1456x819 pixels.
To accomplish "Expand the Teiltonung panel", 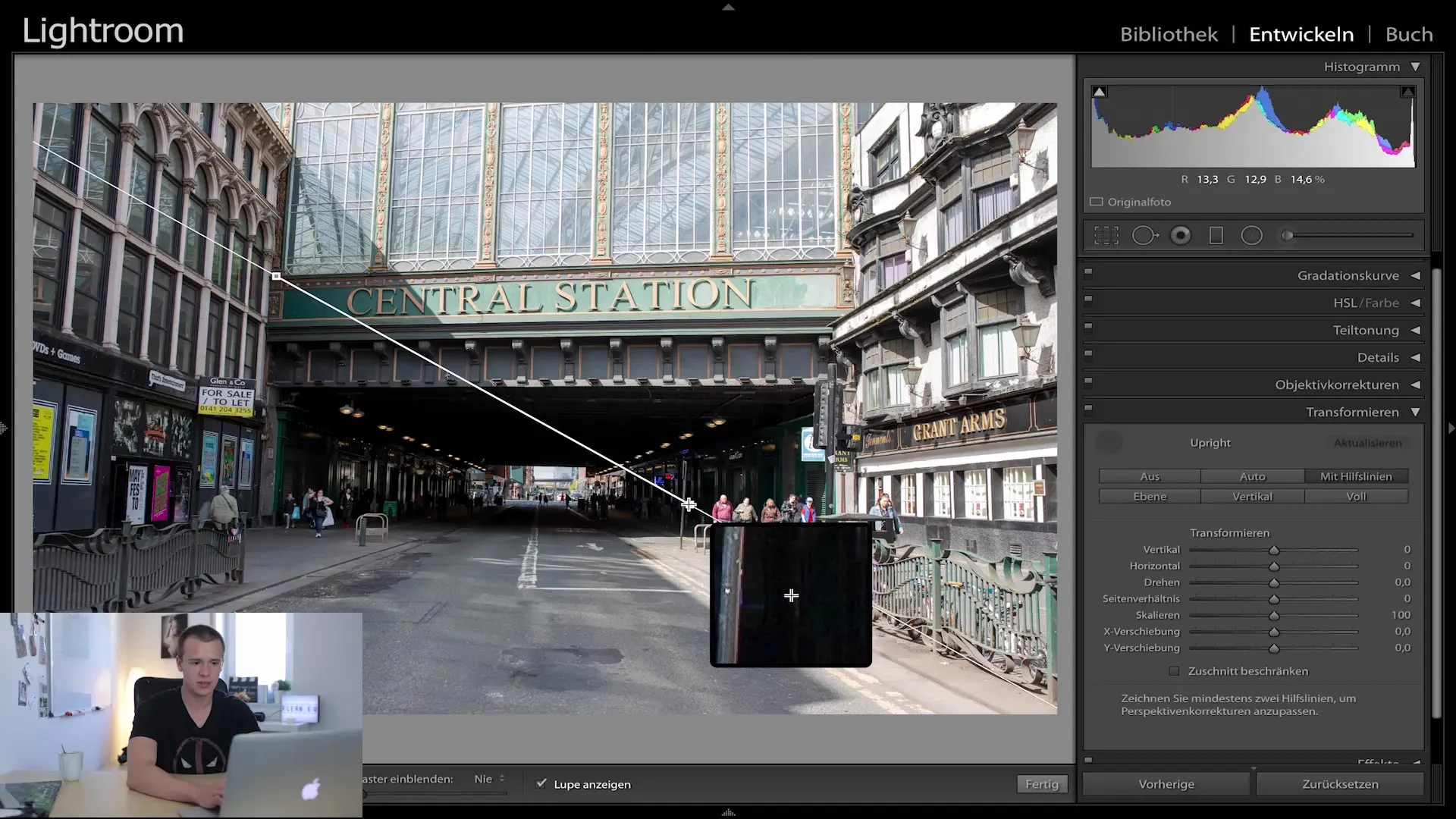I will (x=1415, y=331).
